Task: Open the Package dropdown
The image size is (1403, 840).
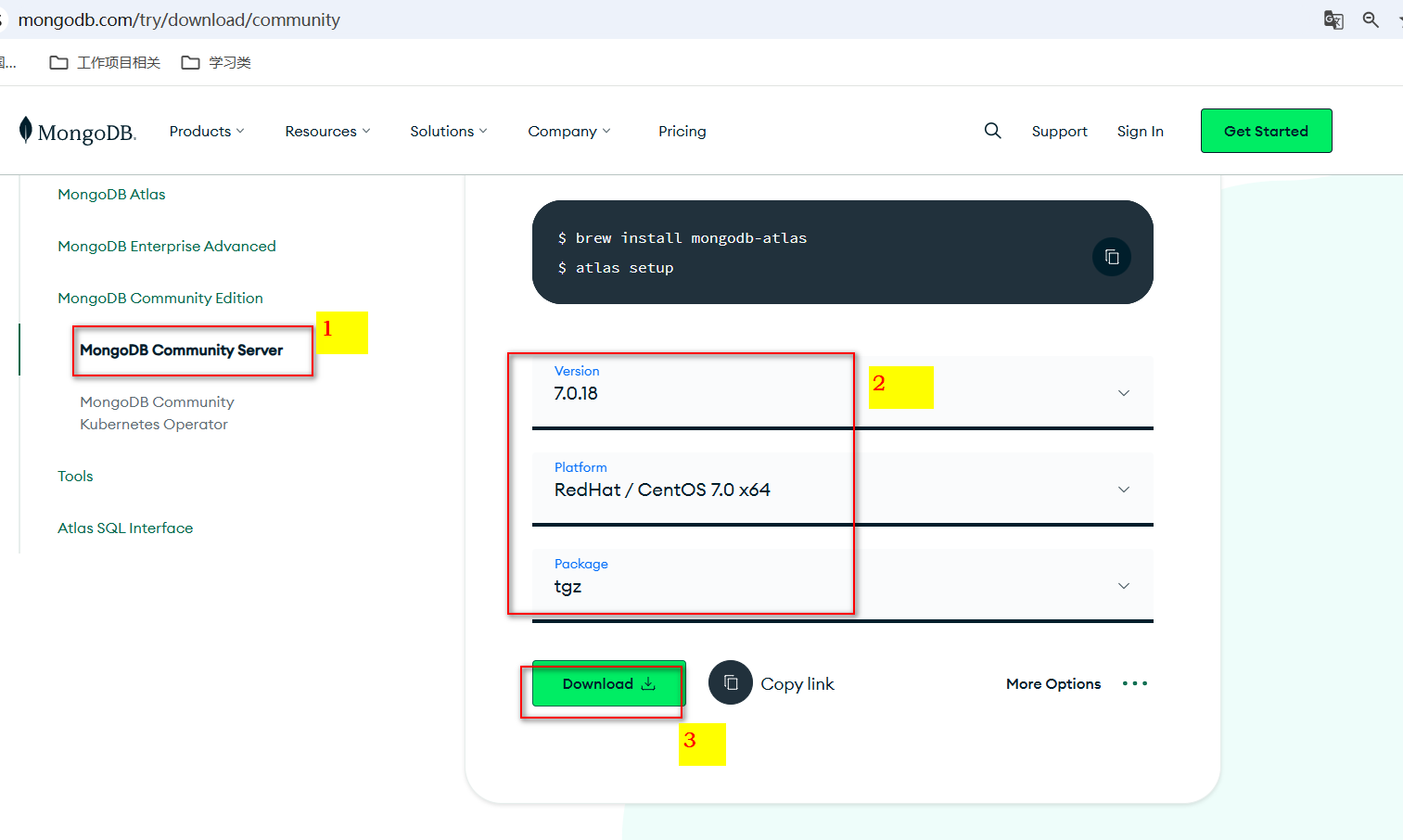Action: coord(1123,586)
